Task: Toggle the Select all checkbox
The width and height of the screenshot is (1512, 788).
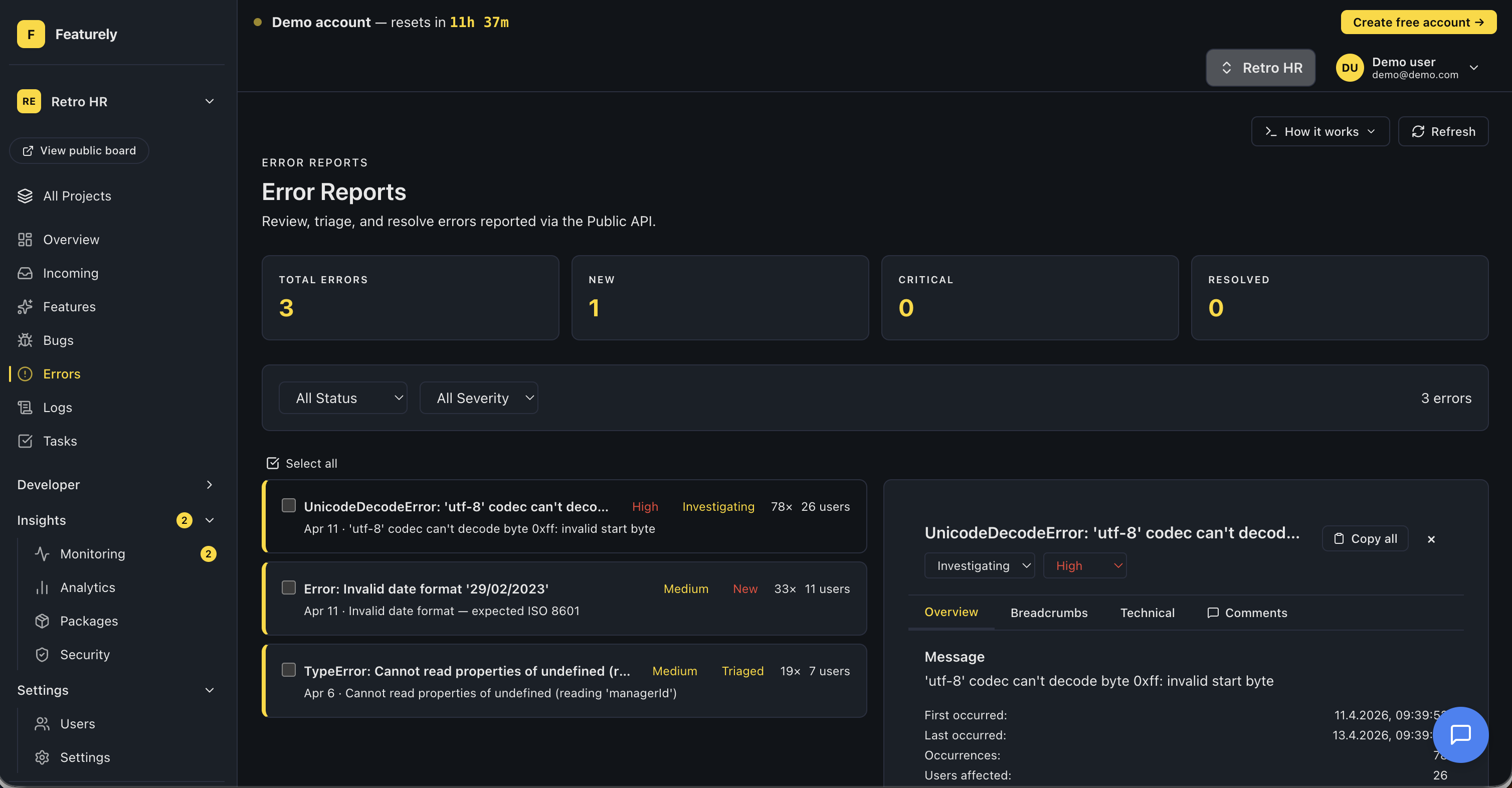Action: (x=272, y=463)
